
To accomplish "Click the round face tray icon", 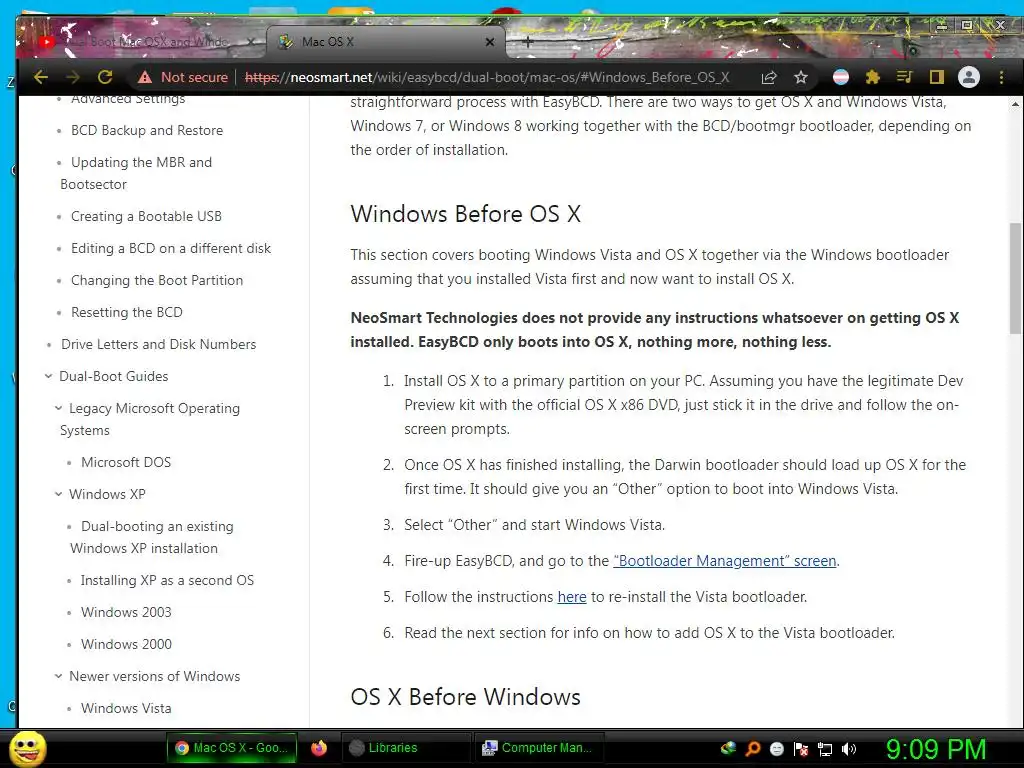I will tap(776, 749).
